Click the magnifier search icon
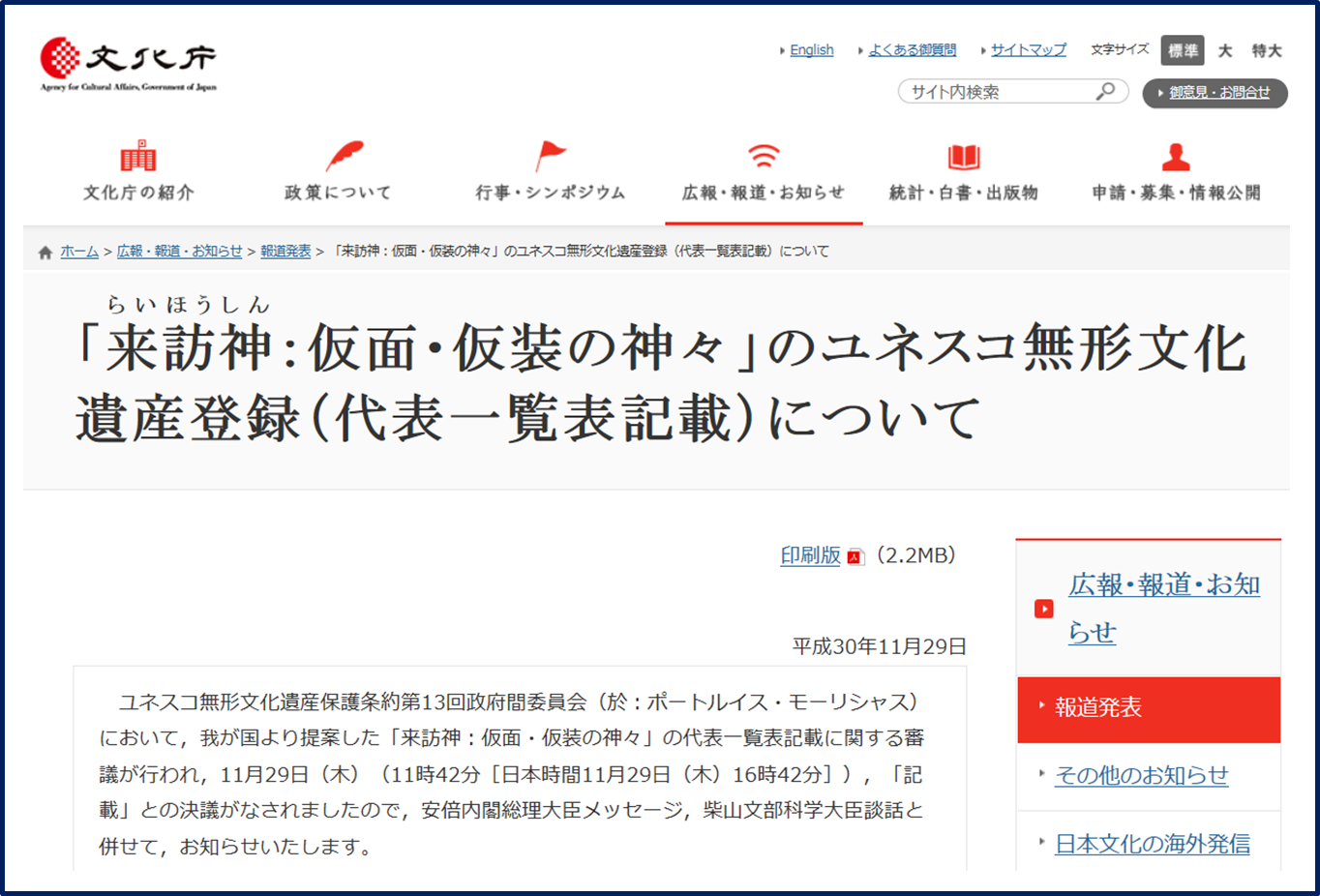The width and height of the screenshot is (1320, 896). [x=1105, y=91]
